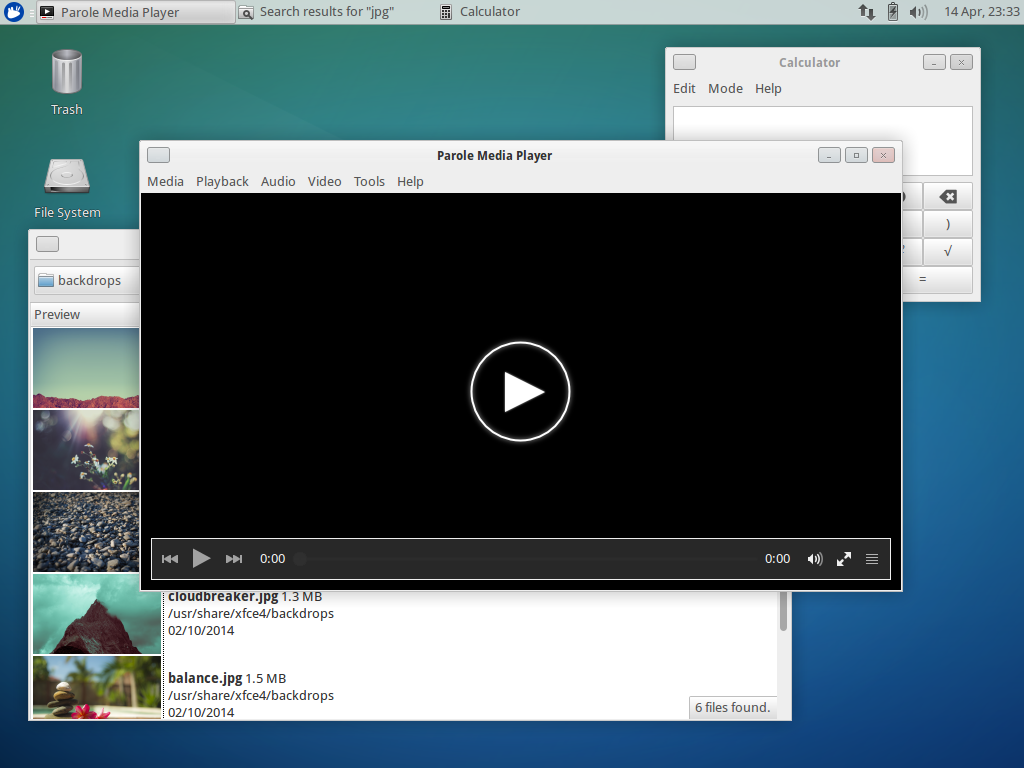
Task: Open the Playback menu
Action: point(222,181)
